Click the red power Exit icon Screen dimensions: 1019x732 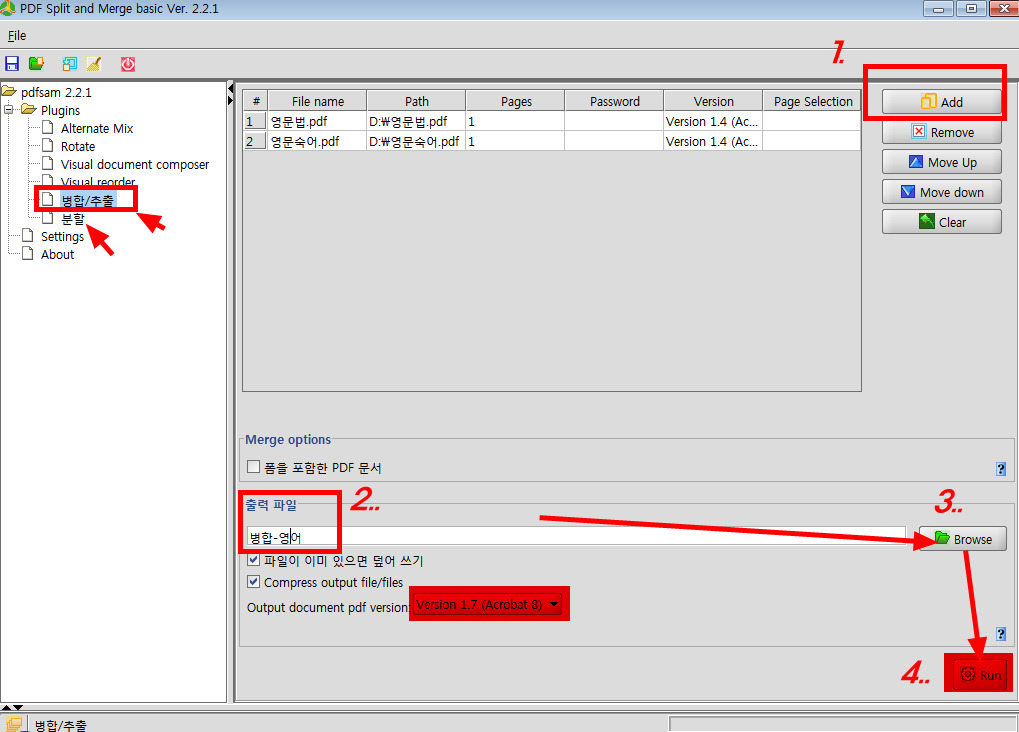[x=128, y=64]
